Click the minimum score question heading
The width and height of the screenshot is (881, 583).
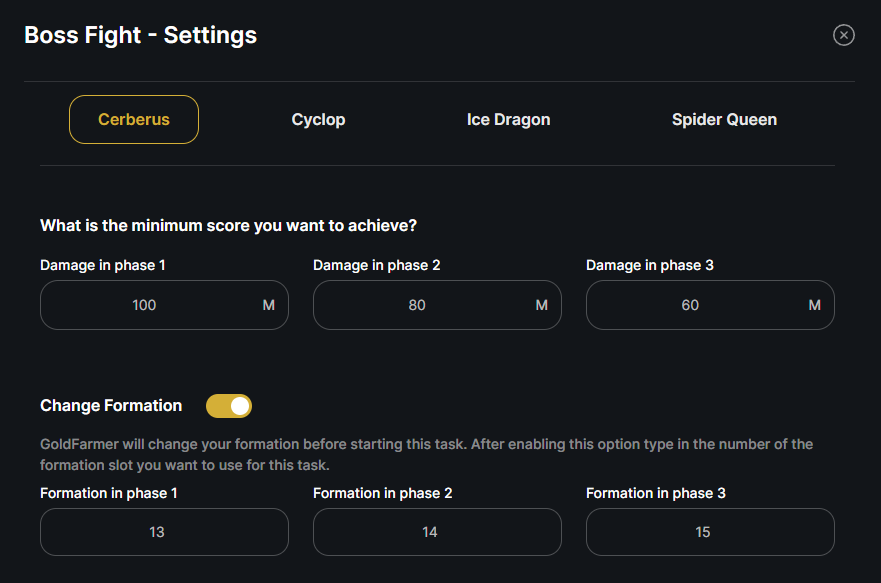(x=229, y=225)
